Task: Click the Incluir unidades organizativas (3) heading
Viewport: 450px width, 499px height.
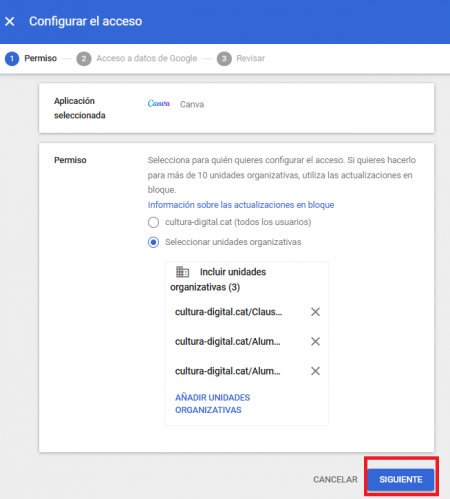Action: pyautogui.click(x=218, y=279)
